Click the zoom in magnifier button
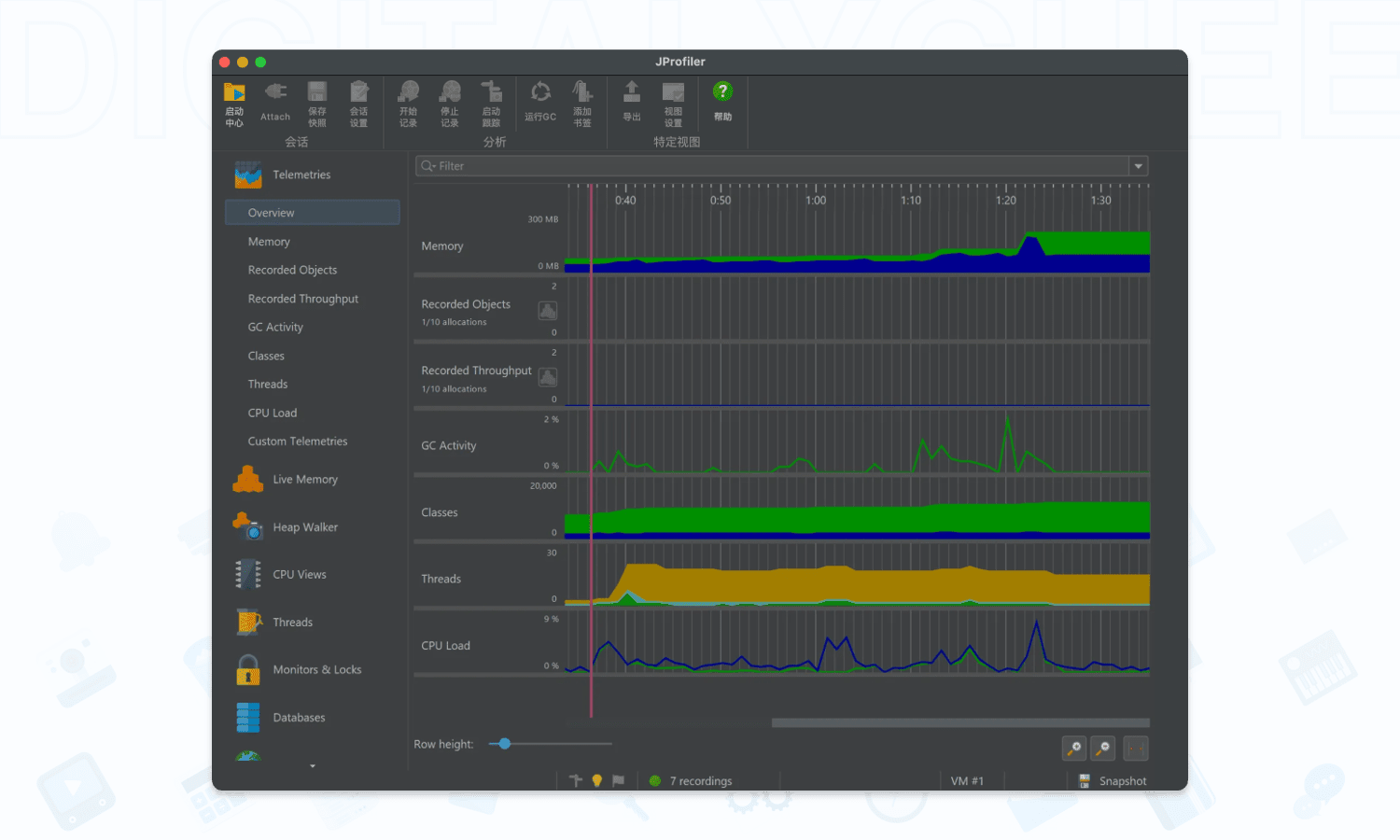The width and height of the screenshot is (1400, 840). click(1074, 749)
